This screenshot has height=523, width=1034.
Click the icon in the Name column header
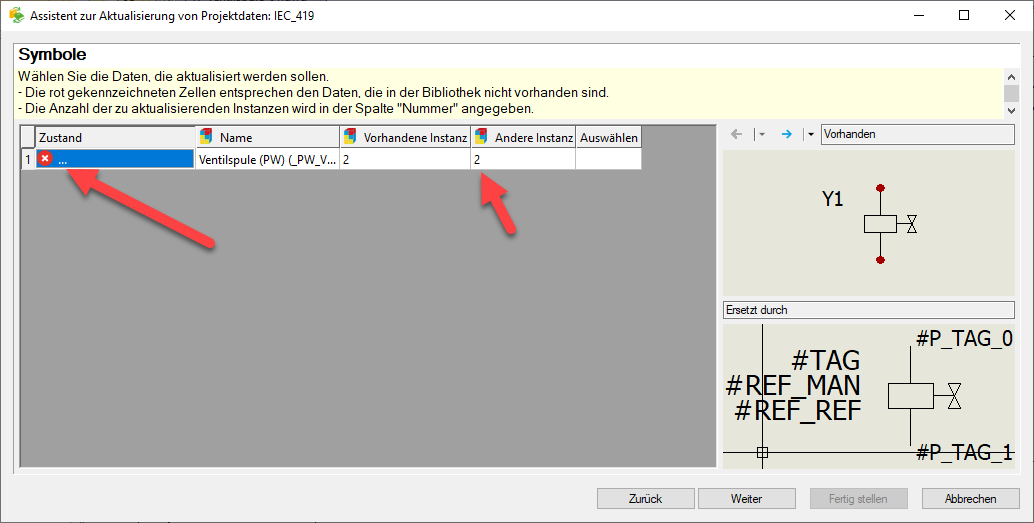[206, 137]
